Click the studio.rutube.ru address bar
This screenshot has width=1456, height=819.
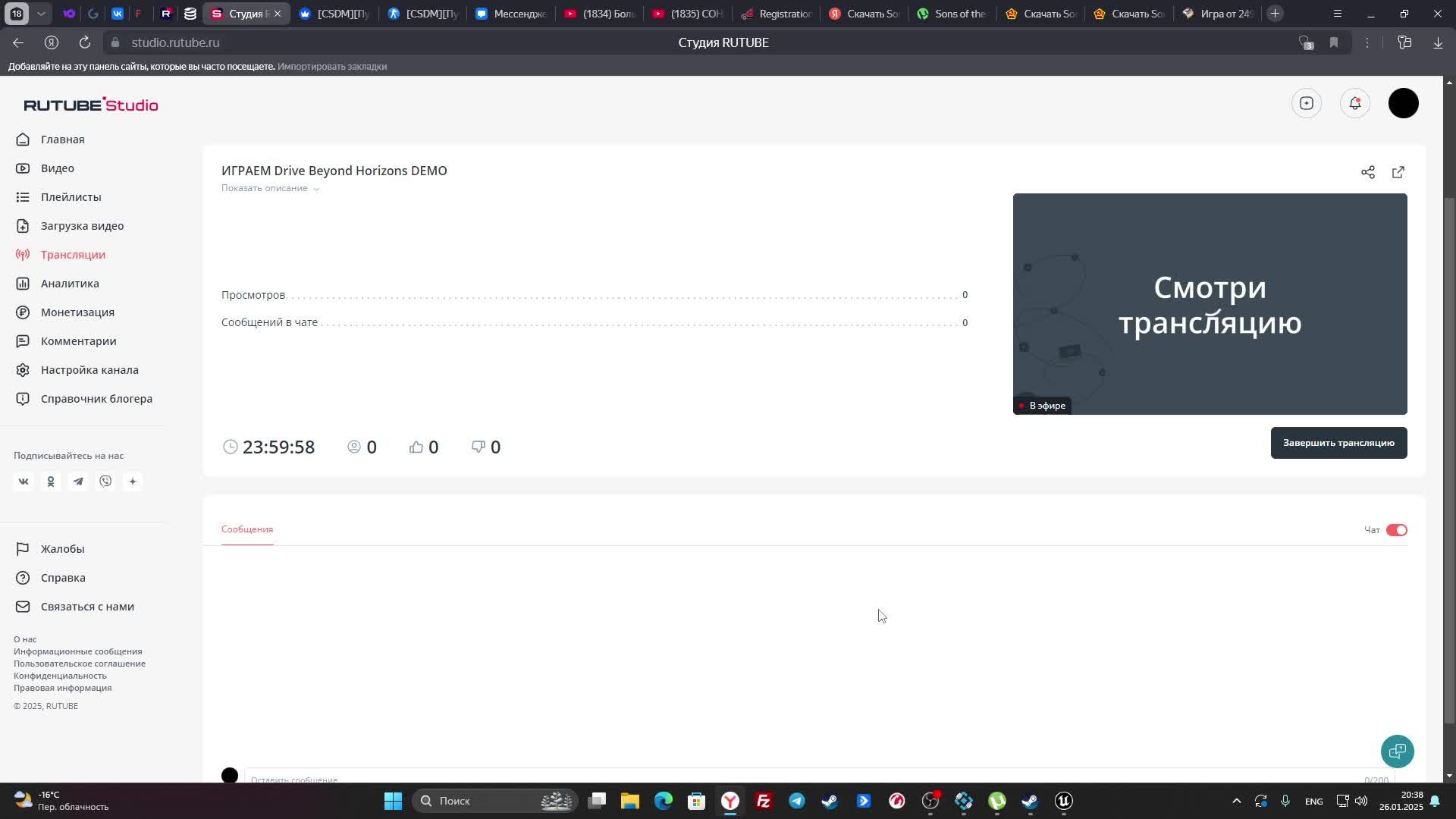[x=175, y=42]
